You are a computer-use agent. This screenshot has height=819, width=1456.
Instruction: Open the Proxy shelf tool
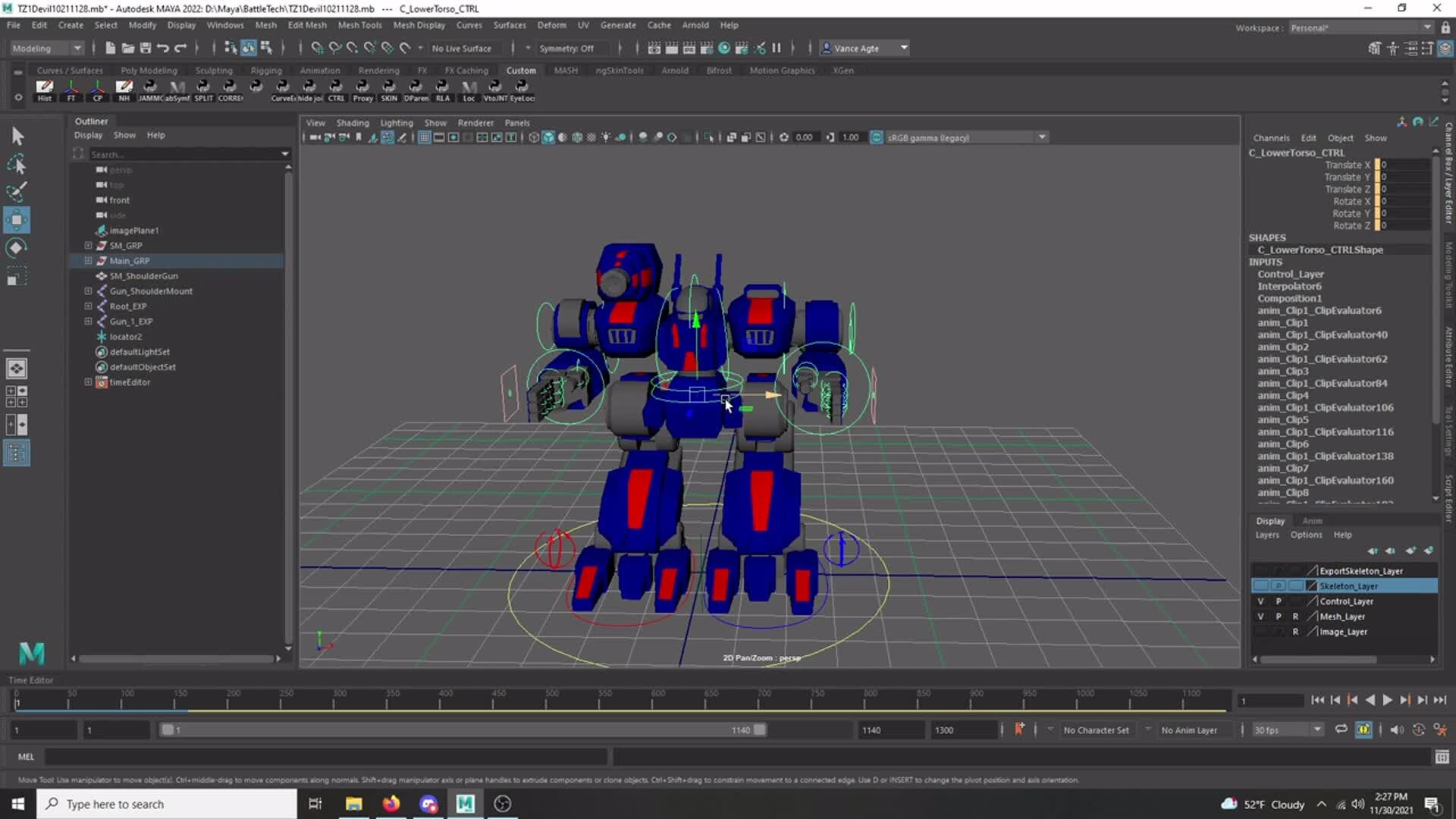(x=362, y=89)
